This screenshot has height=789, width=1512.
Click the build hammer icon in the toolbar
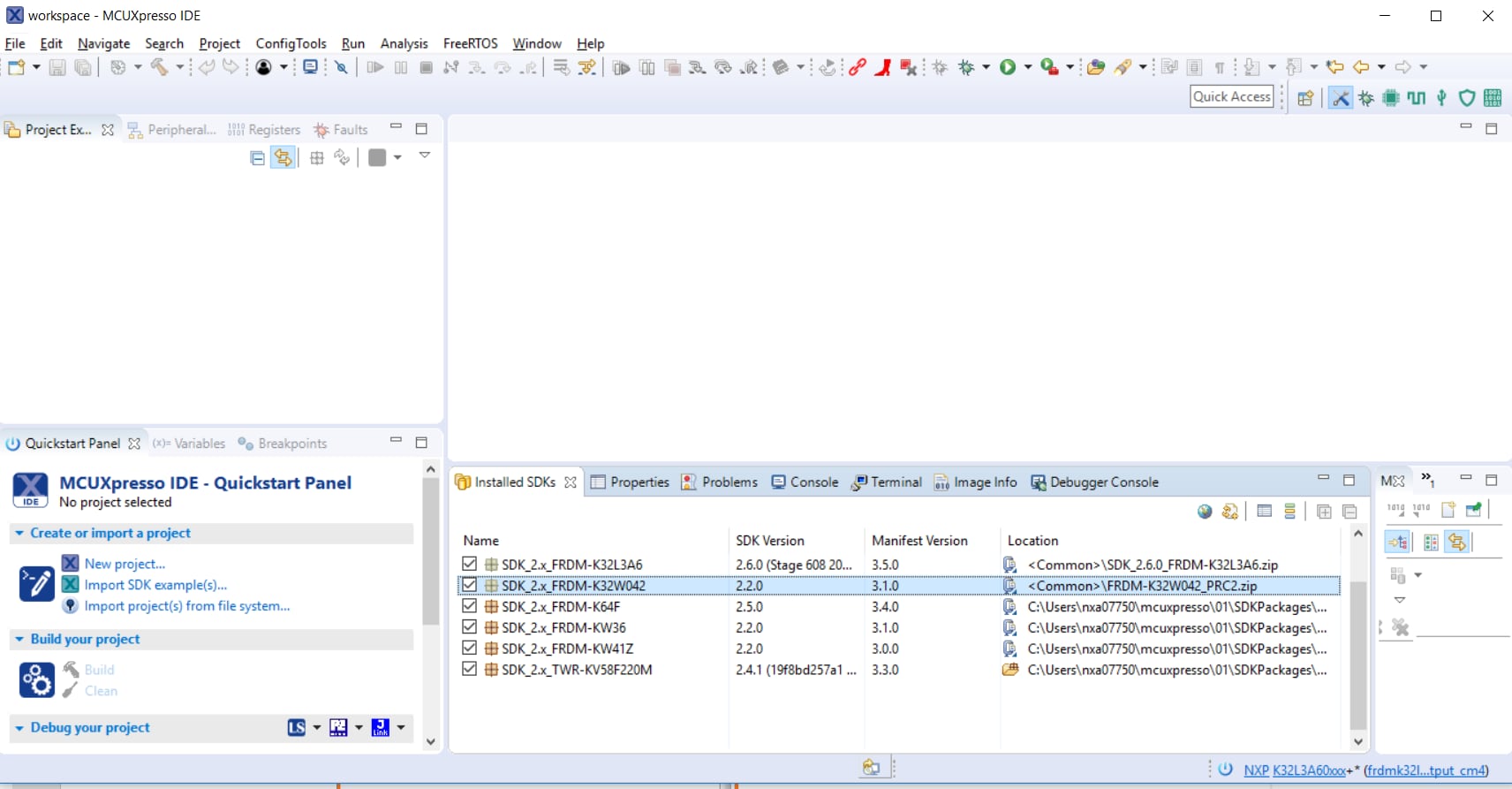coord(159,67)
